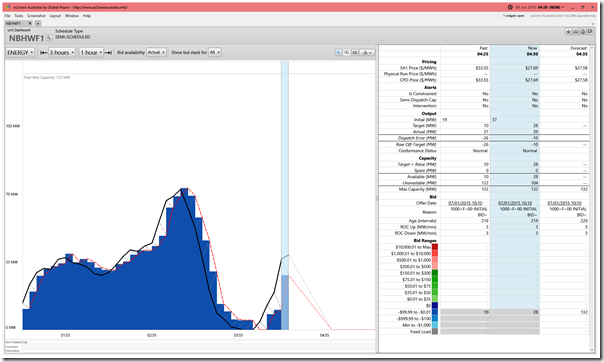Click the magnifier icon beside NBHWF1
Viewport: 604px width, 362px height.
click(49, 38)
